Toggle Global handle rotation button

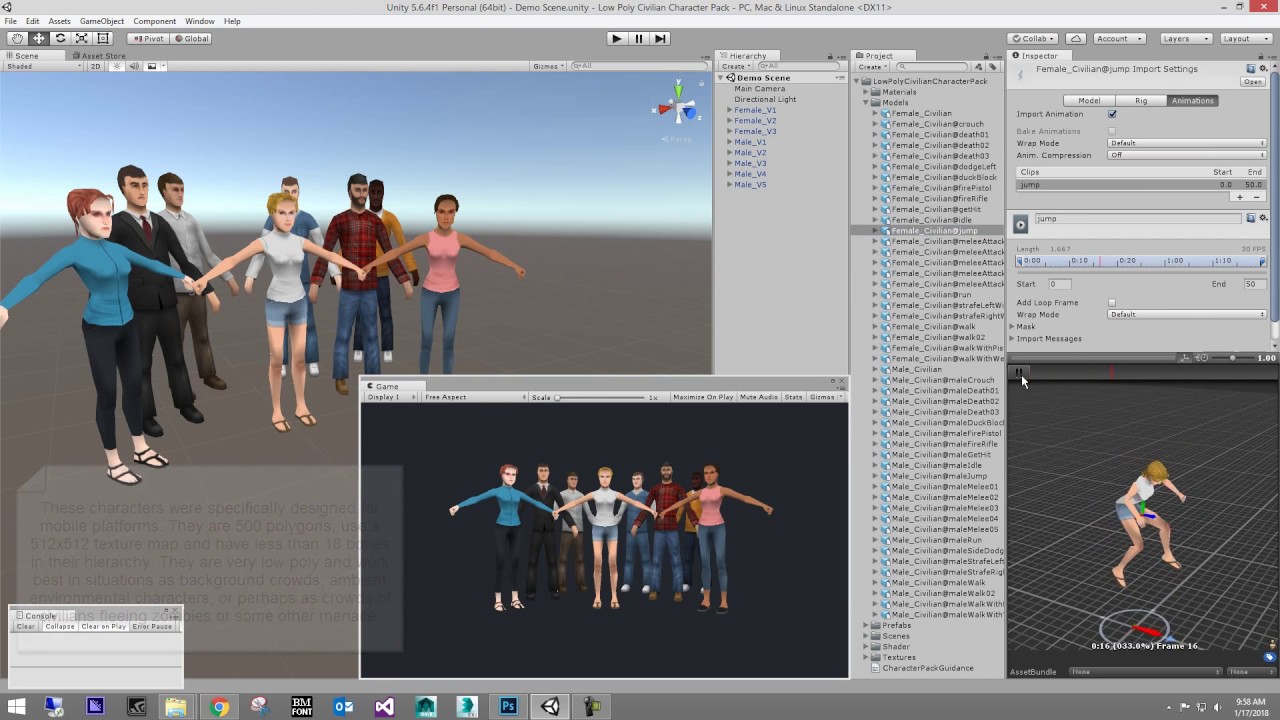tap(191, 38)
